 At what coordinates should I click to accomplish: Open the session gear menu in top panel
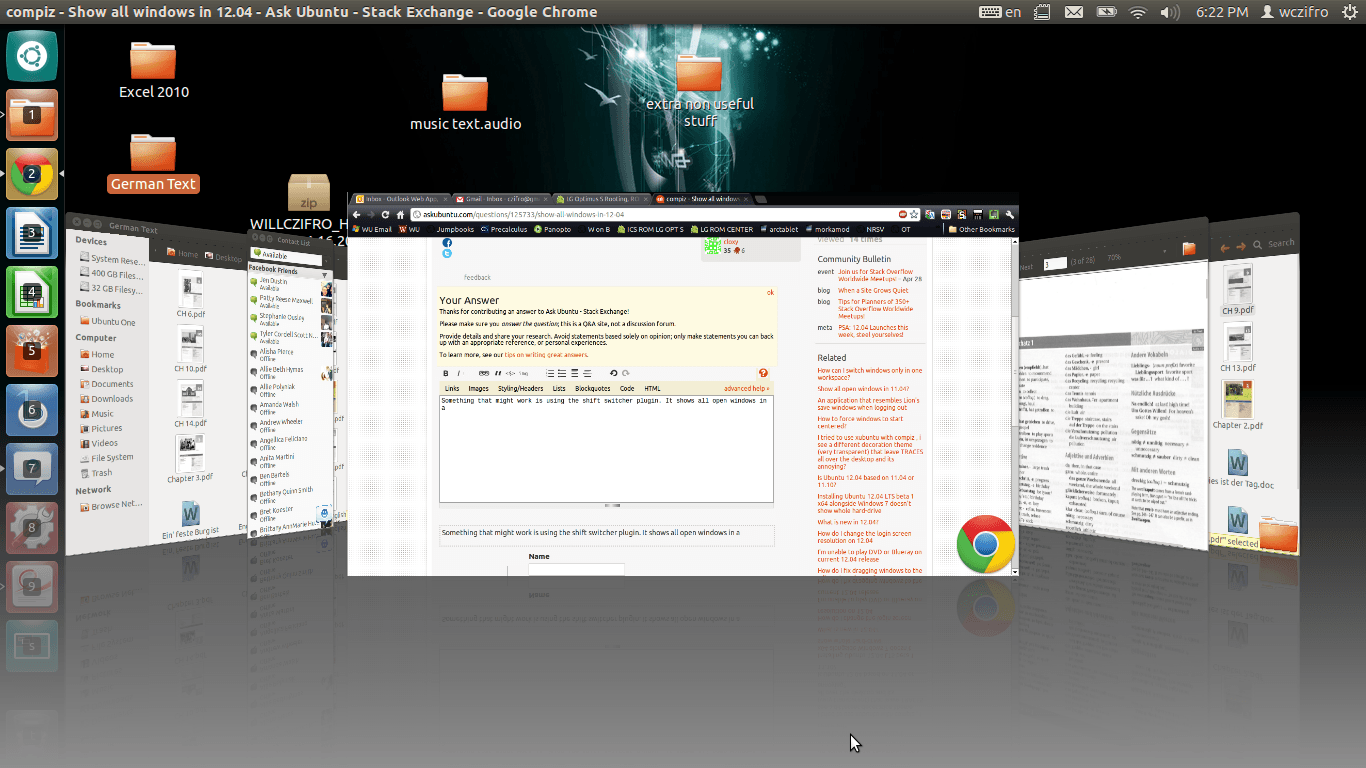click(1349, 12)
